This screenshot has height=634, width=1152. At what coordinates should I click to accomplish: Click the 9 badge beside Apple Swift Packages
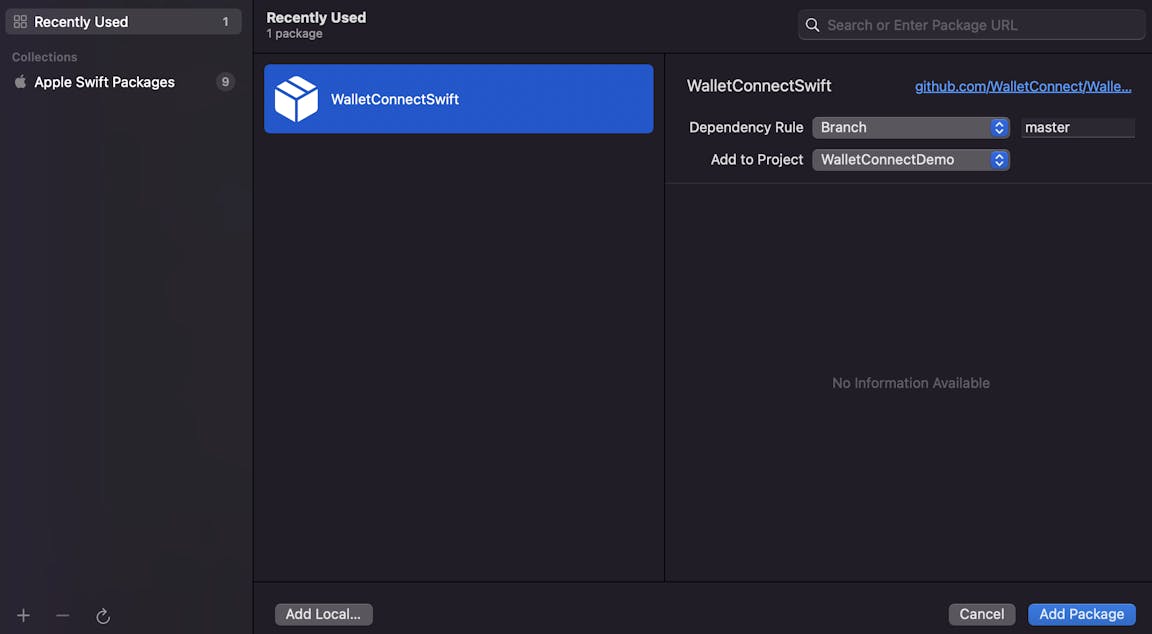pyautogui.click(x=226, y=82)
